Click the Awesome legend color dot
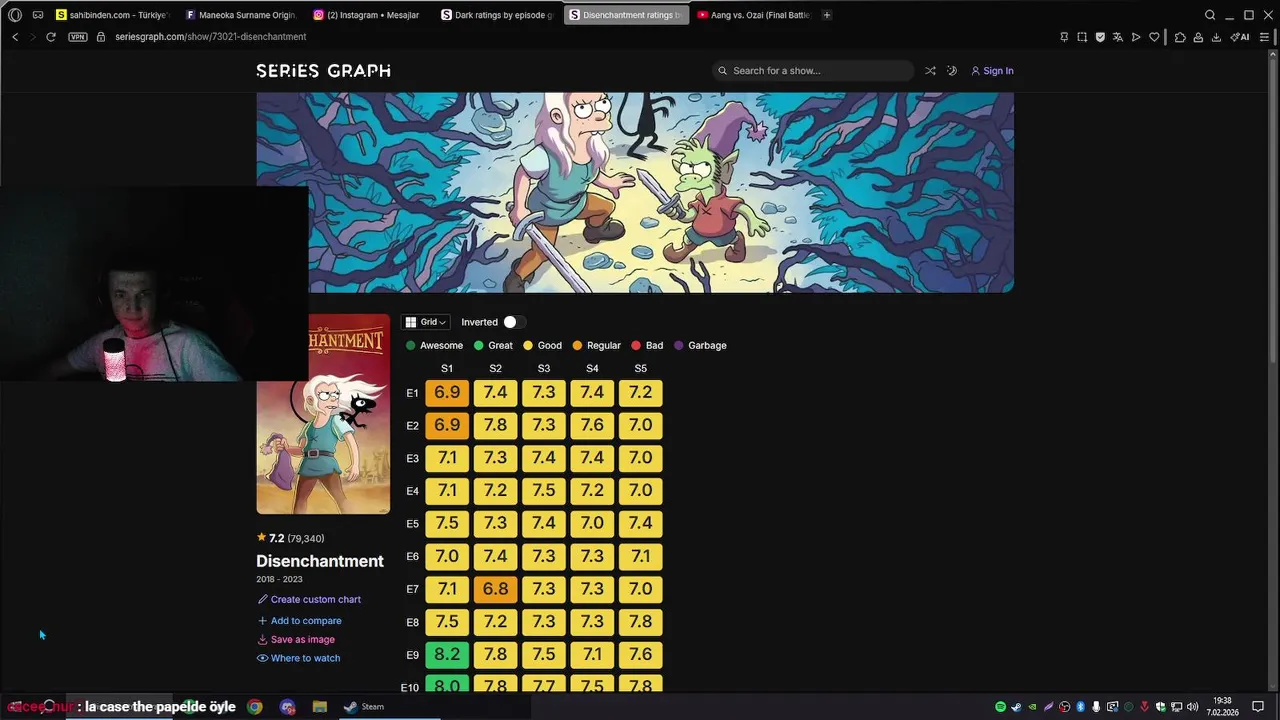This screenshot has width=1280, height=720. 411,346
